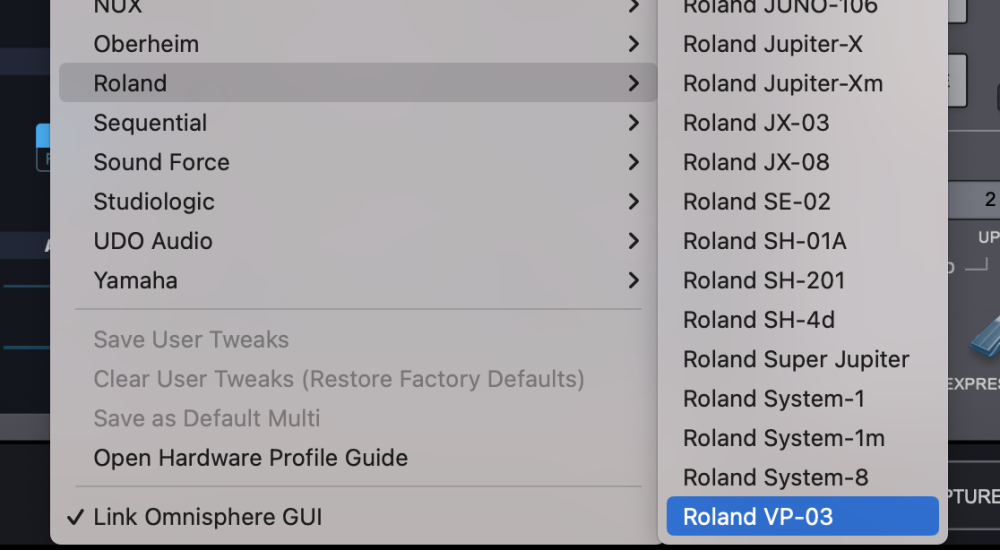Pick Roland SH-01A from the submenu
This screenshot has height=550, width=1000.
tap(764, 241)
